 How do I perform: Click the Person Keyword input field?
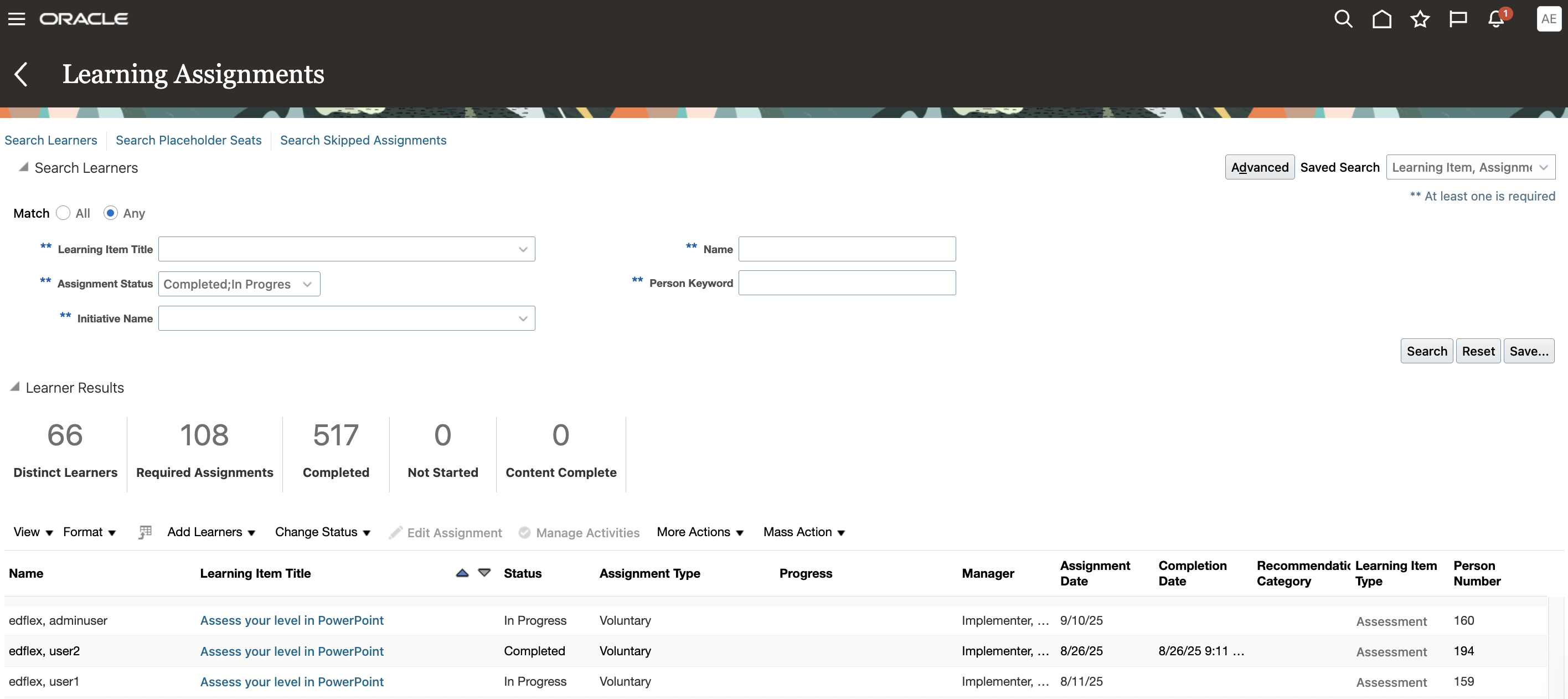coord(847,283)
